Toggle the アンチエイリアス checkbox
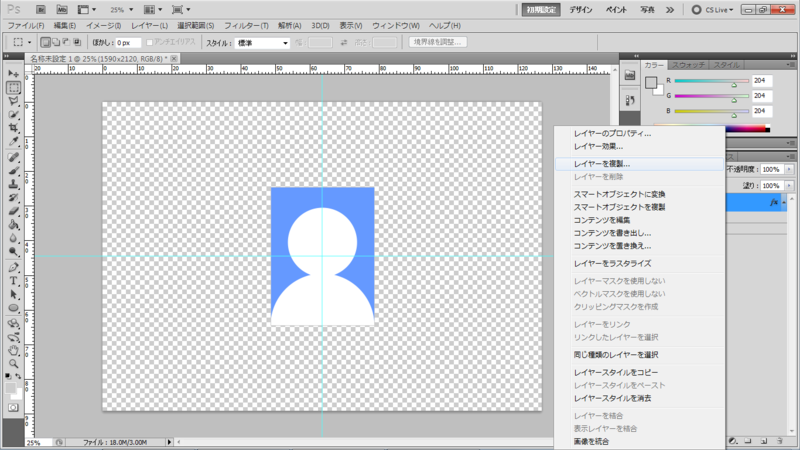Viewport: 800px width, 450px height. click(149, 42)
